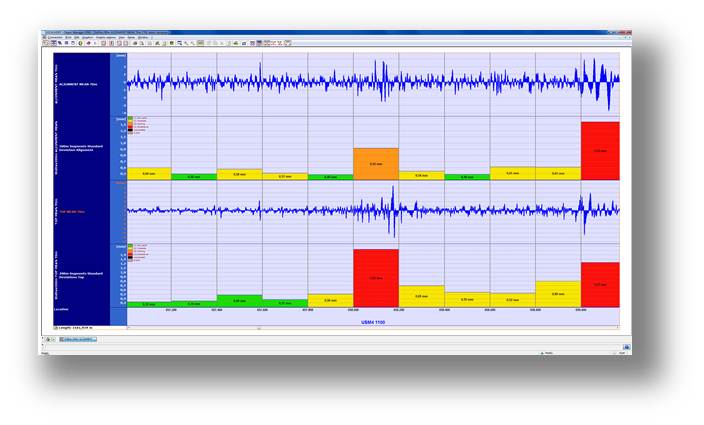Click the black legend swatch in the Alignment deviation chart

click(130, 130)
